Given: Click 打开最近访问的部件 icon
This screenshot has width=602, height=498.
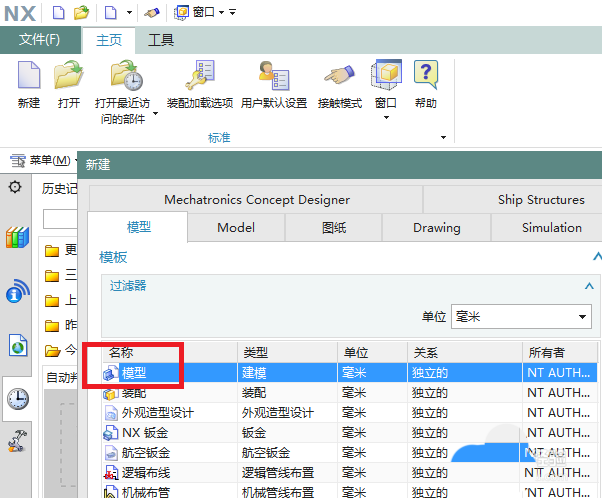Looking at the screenshot, I should [x=127, y=74].
